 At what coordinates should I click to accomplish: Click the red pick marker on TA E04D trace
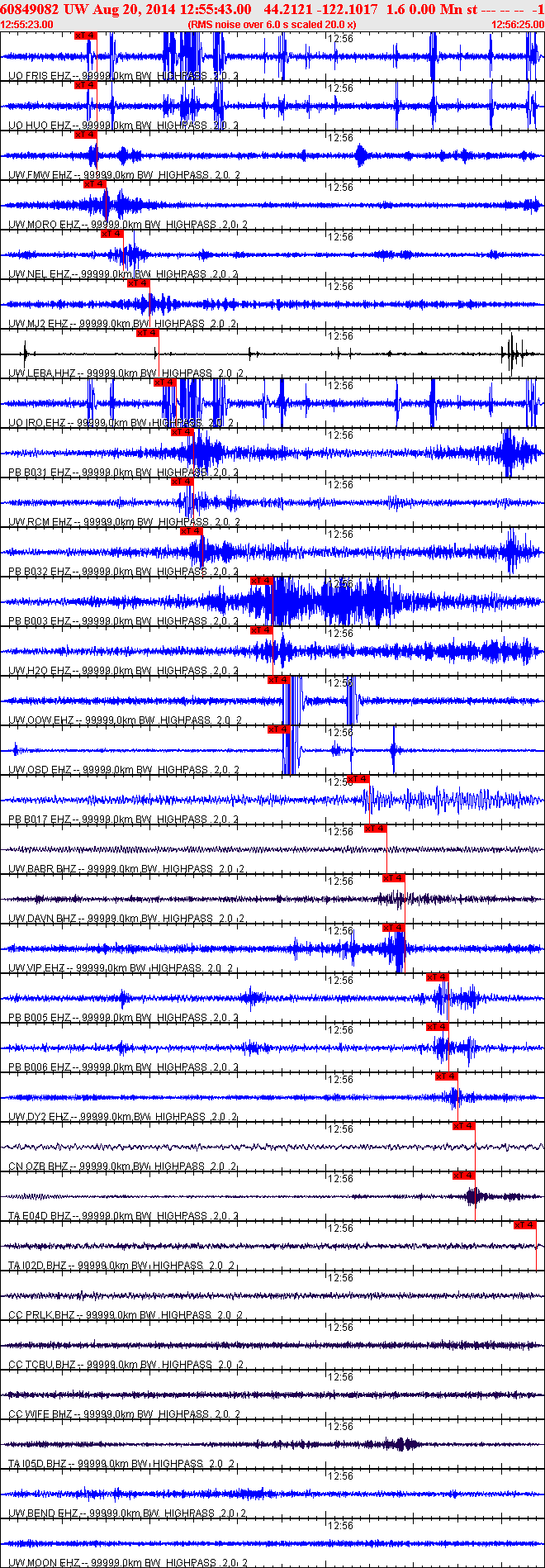[x=464, y=1176]
